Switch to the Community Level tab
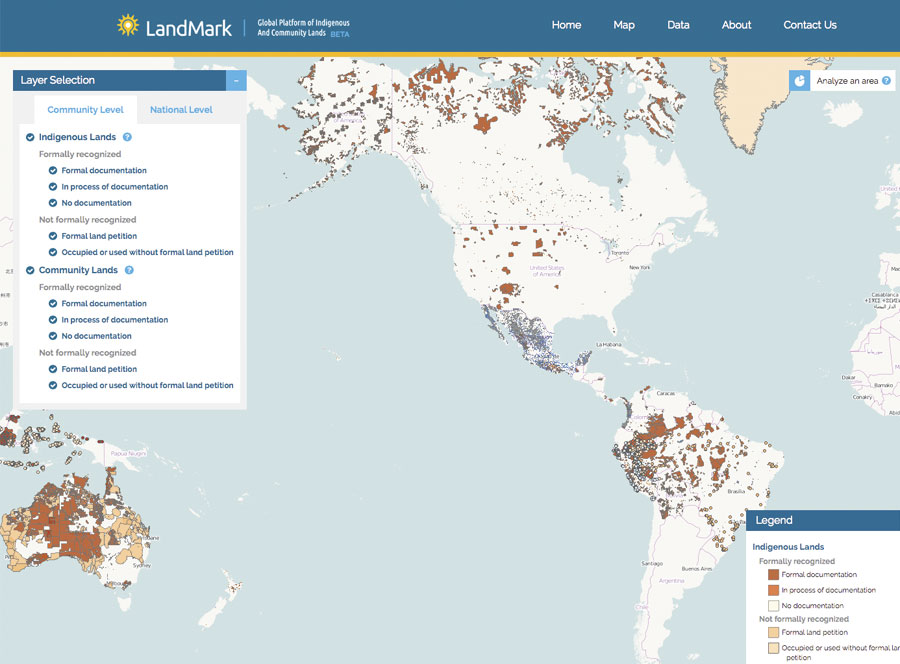Image resolution: width=900 pixels, height=664 pixels. pos(86,110)
